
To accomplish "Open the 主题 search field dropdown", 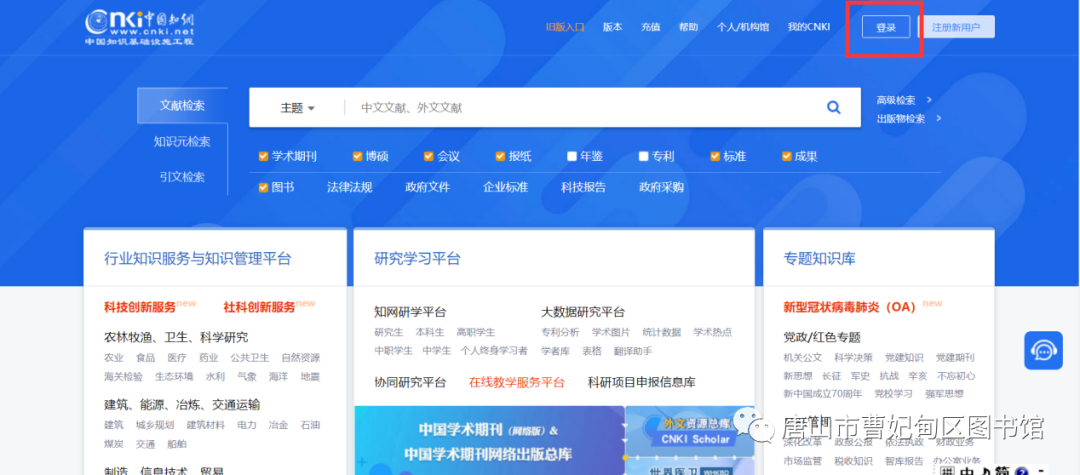I will (x=297, y=108).
